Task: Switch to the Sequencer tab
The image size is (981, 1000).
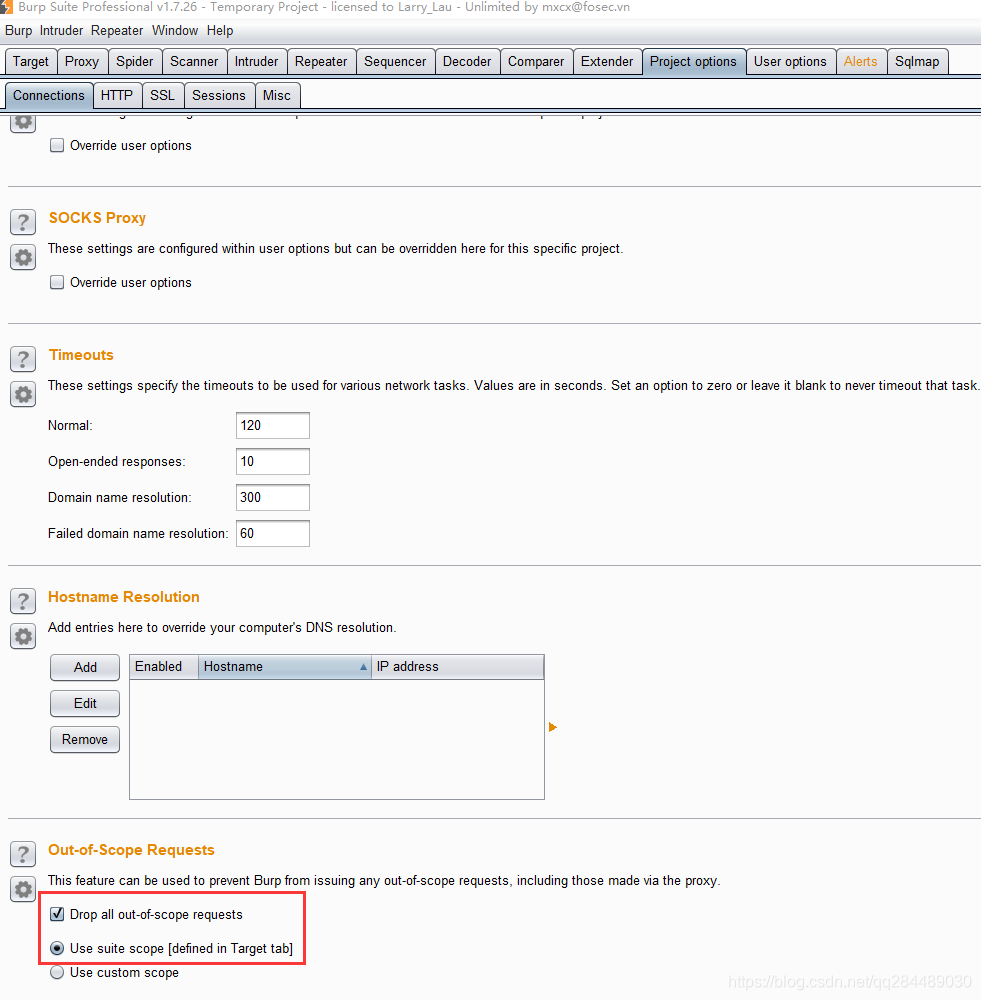Action: coord(395,61)
